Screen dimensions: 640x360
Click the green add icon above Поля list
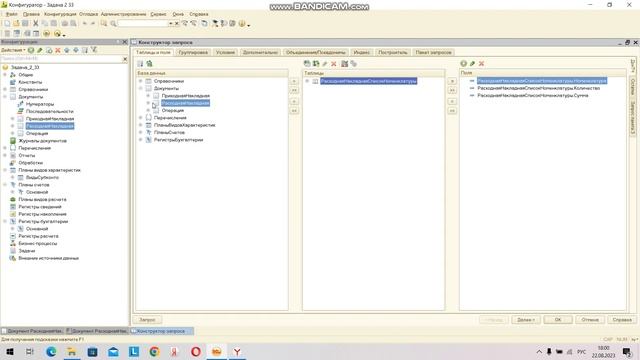(x=463, y=64)
